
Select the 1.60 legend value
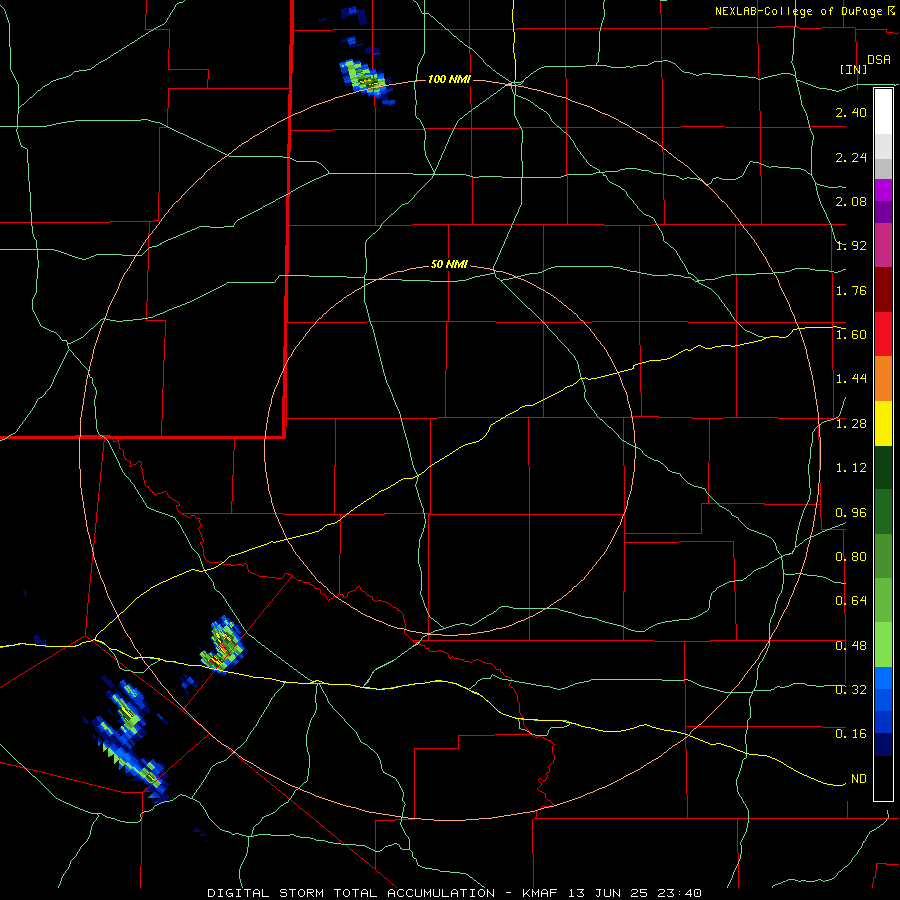point(851,335)
